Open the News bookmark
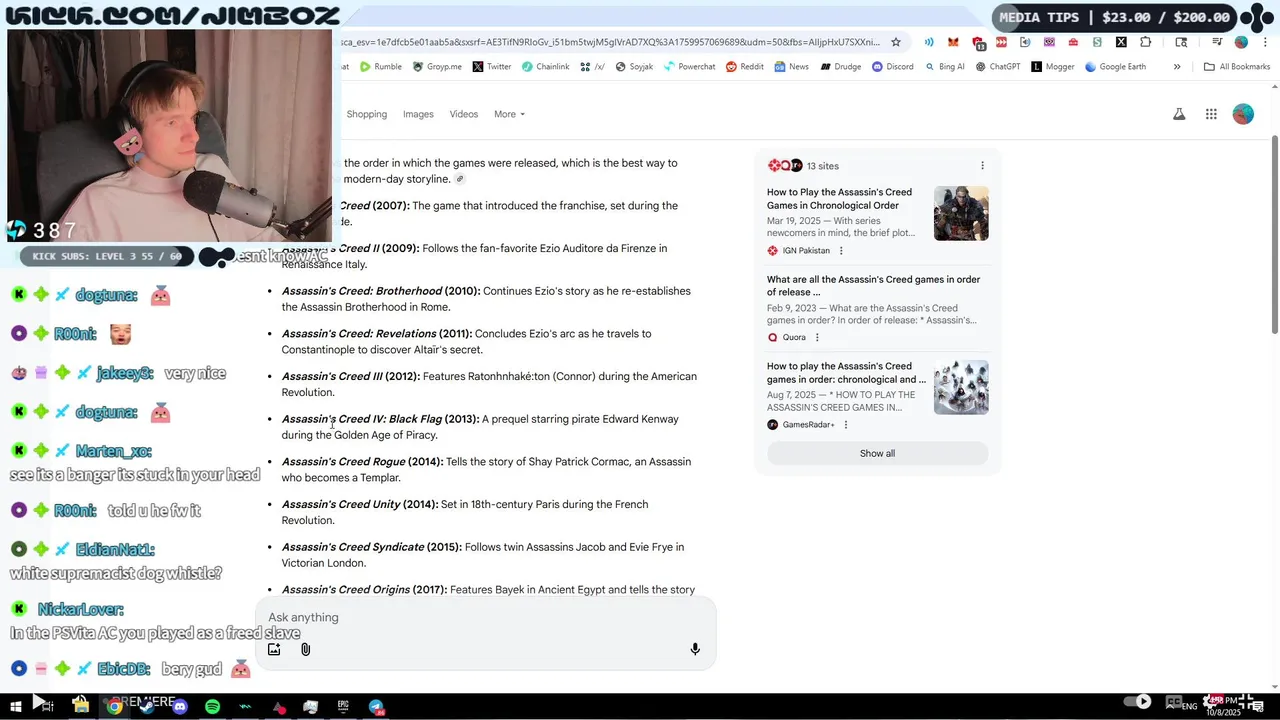This screenshot has width=1280, height=720. 791,67
